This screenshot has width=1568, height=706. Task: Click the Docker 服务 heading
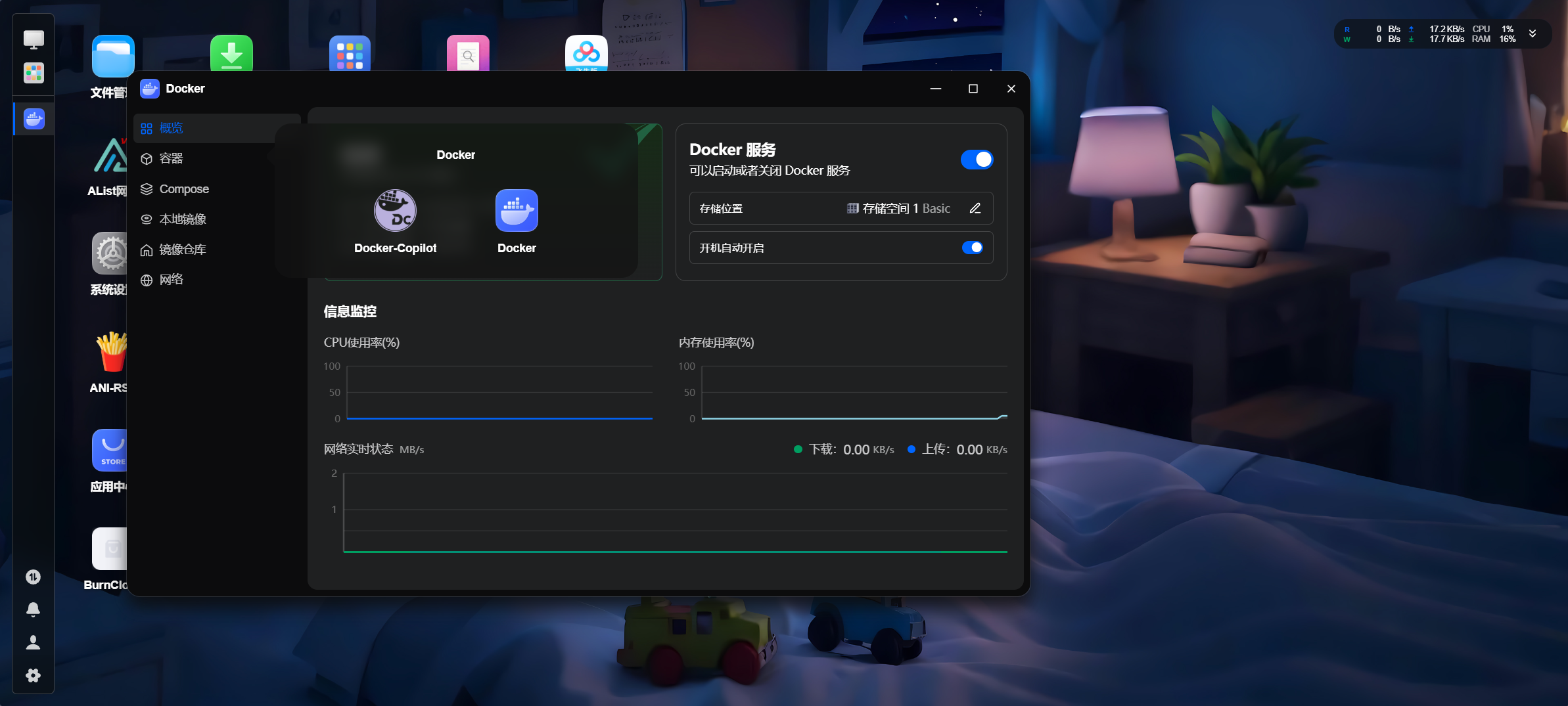pyautogui.click(x=733, y=150)
